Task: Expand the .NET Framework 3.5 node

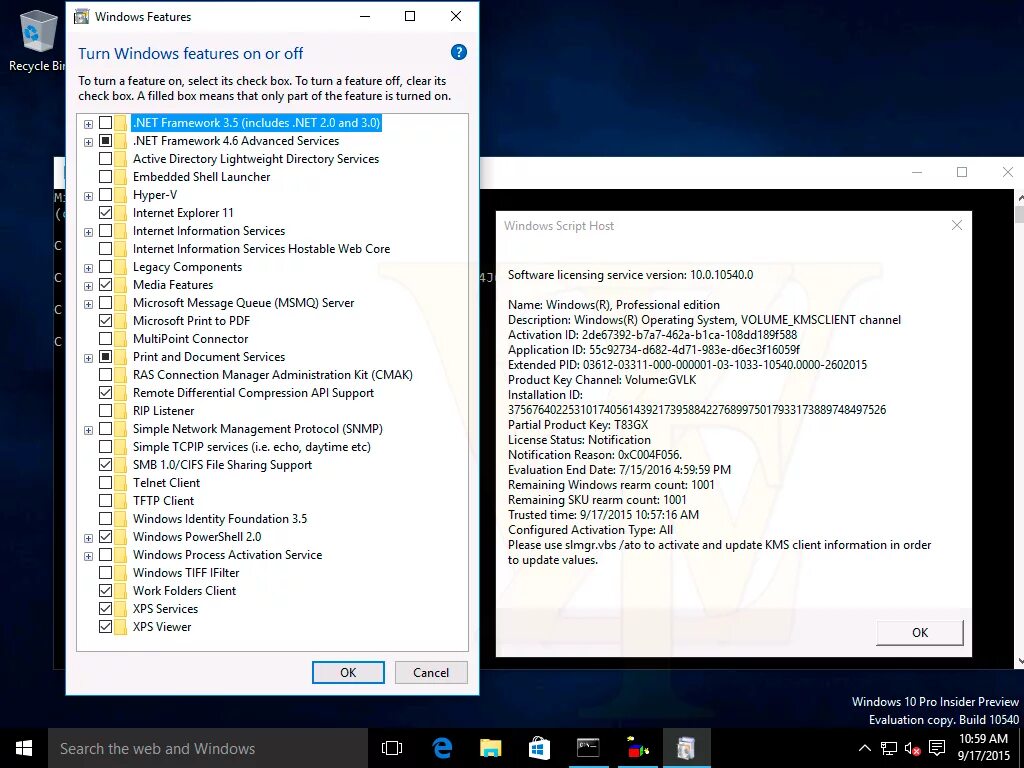Action: 88,123
